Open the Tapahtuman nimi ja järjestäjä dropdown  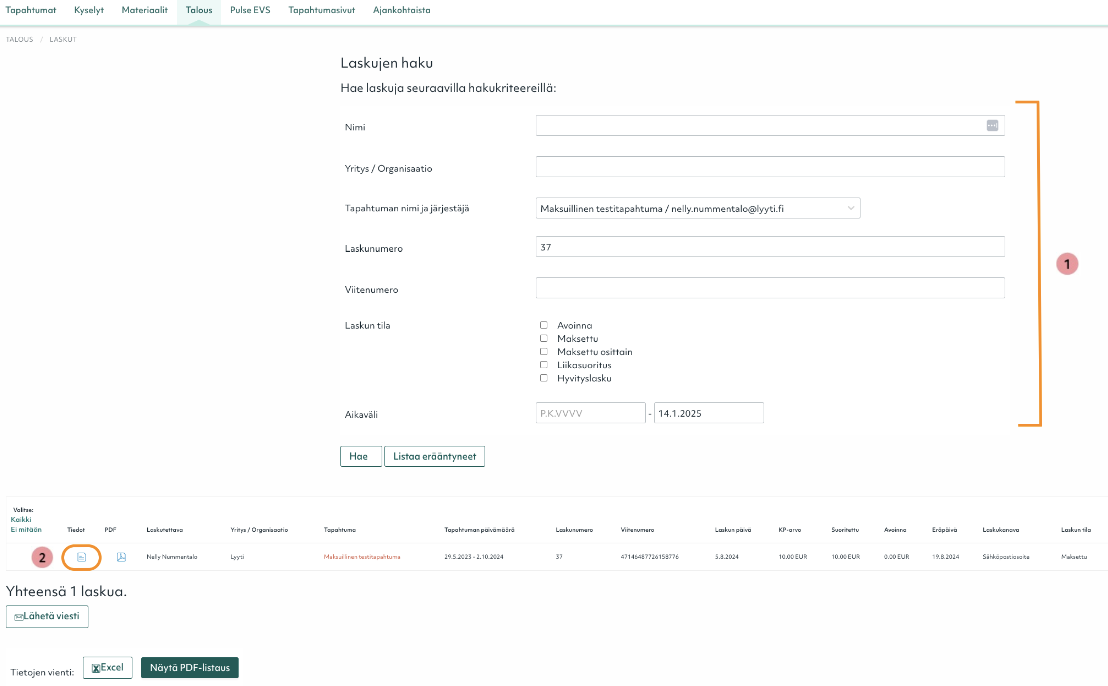[x=698, y=208]
